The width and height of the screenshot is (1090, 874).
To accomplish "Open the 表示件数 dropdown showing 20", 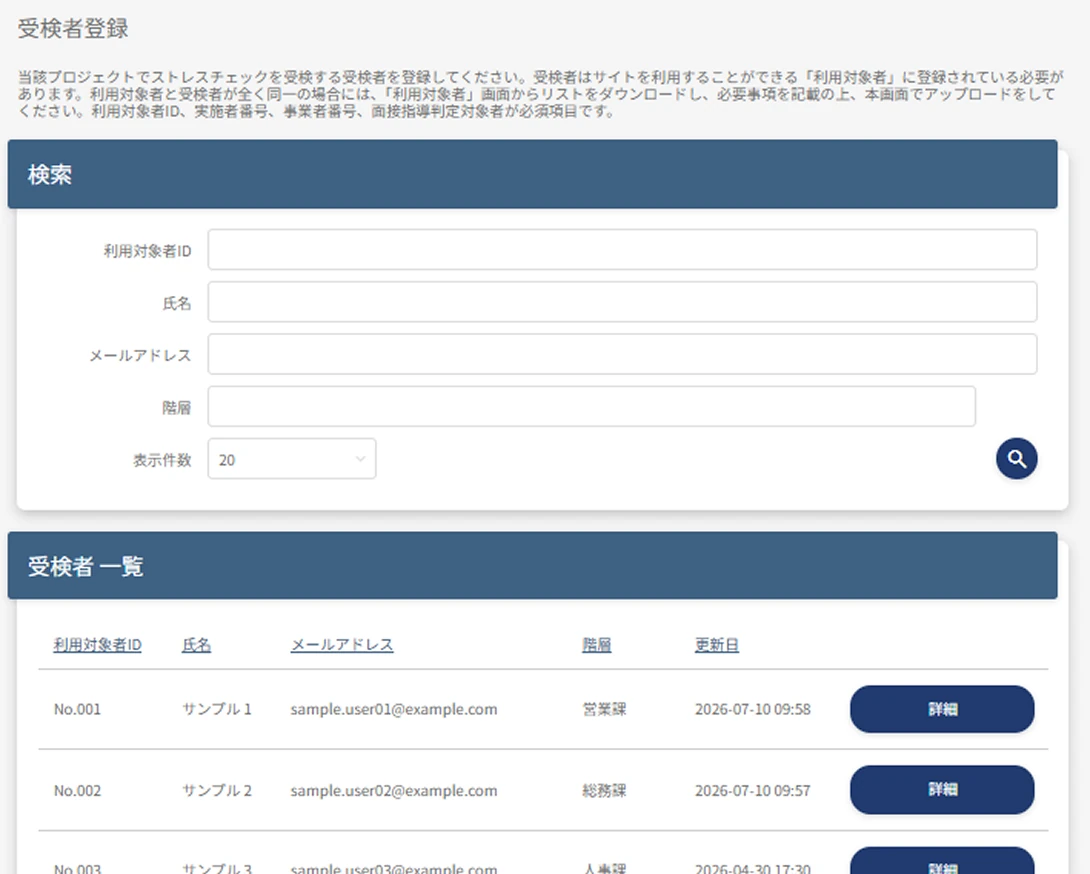I will coord(292,459).
